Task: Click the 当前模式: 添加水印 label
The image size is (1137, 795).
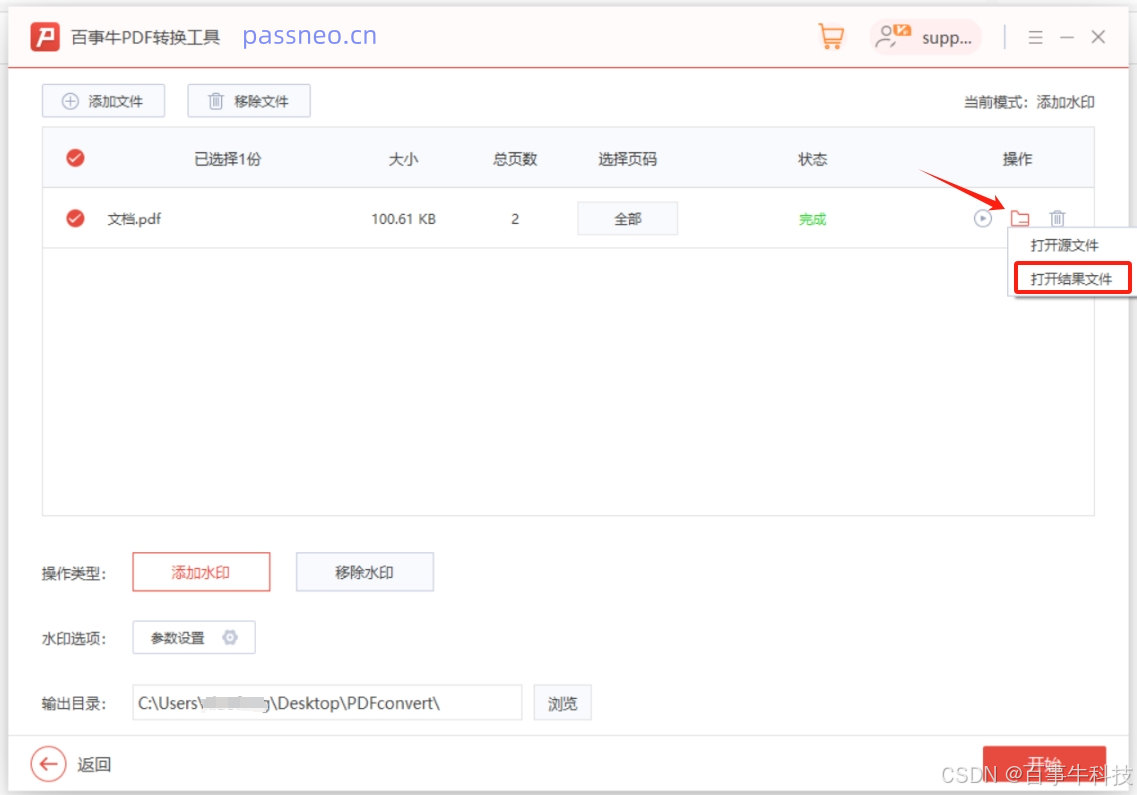Action: coord(1029,102)
